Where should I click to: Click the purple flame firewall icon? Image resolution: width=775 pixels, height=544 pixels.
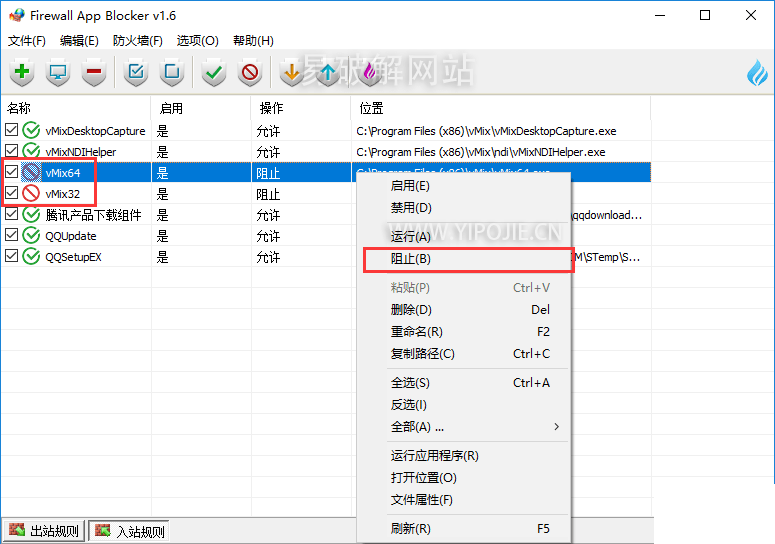point(369,73)
